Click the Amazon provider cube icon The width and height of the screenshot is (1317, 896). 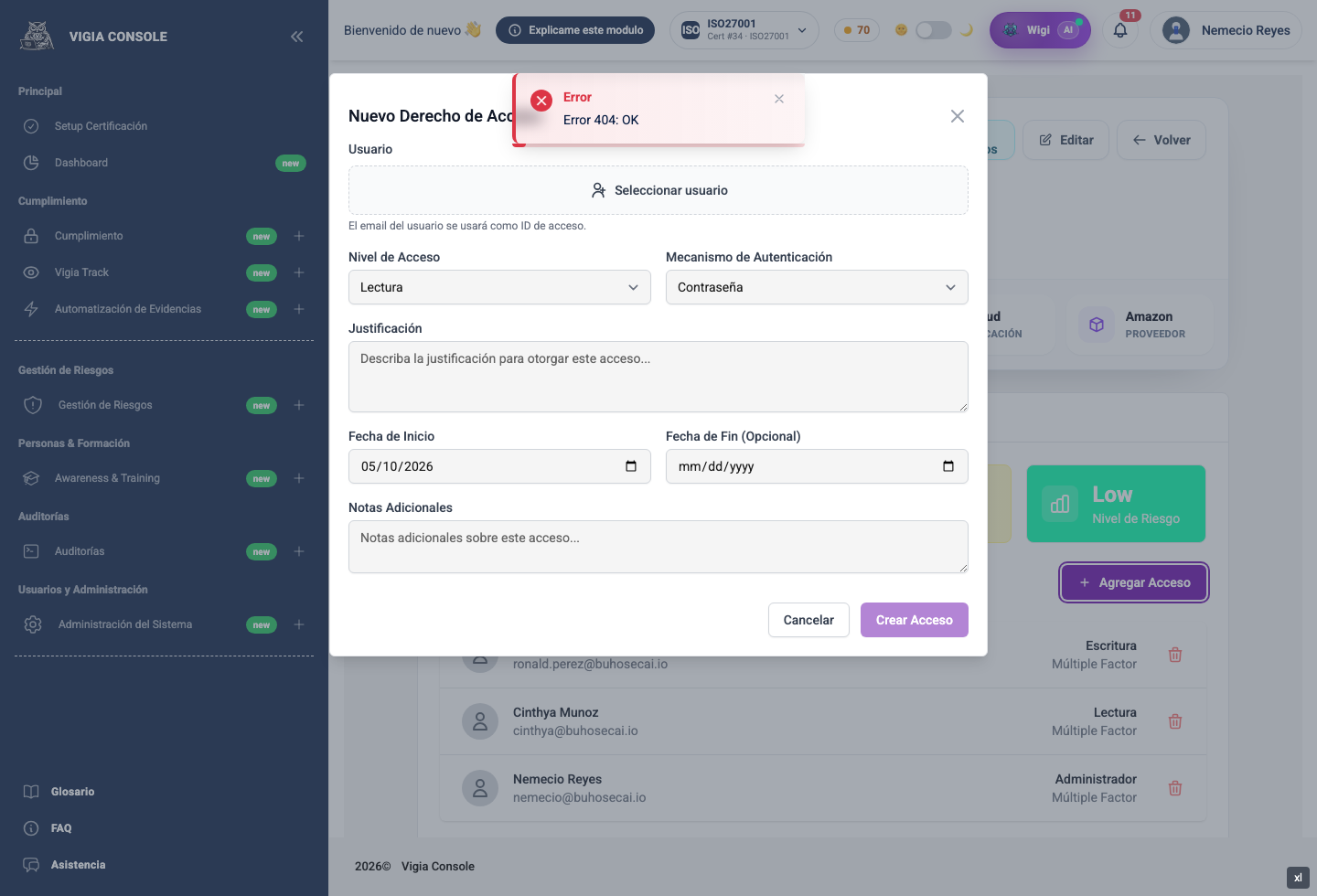tap(1097, 325)
